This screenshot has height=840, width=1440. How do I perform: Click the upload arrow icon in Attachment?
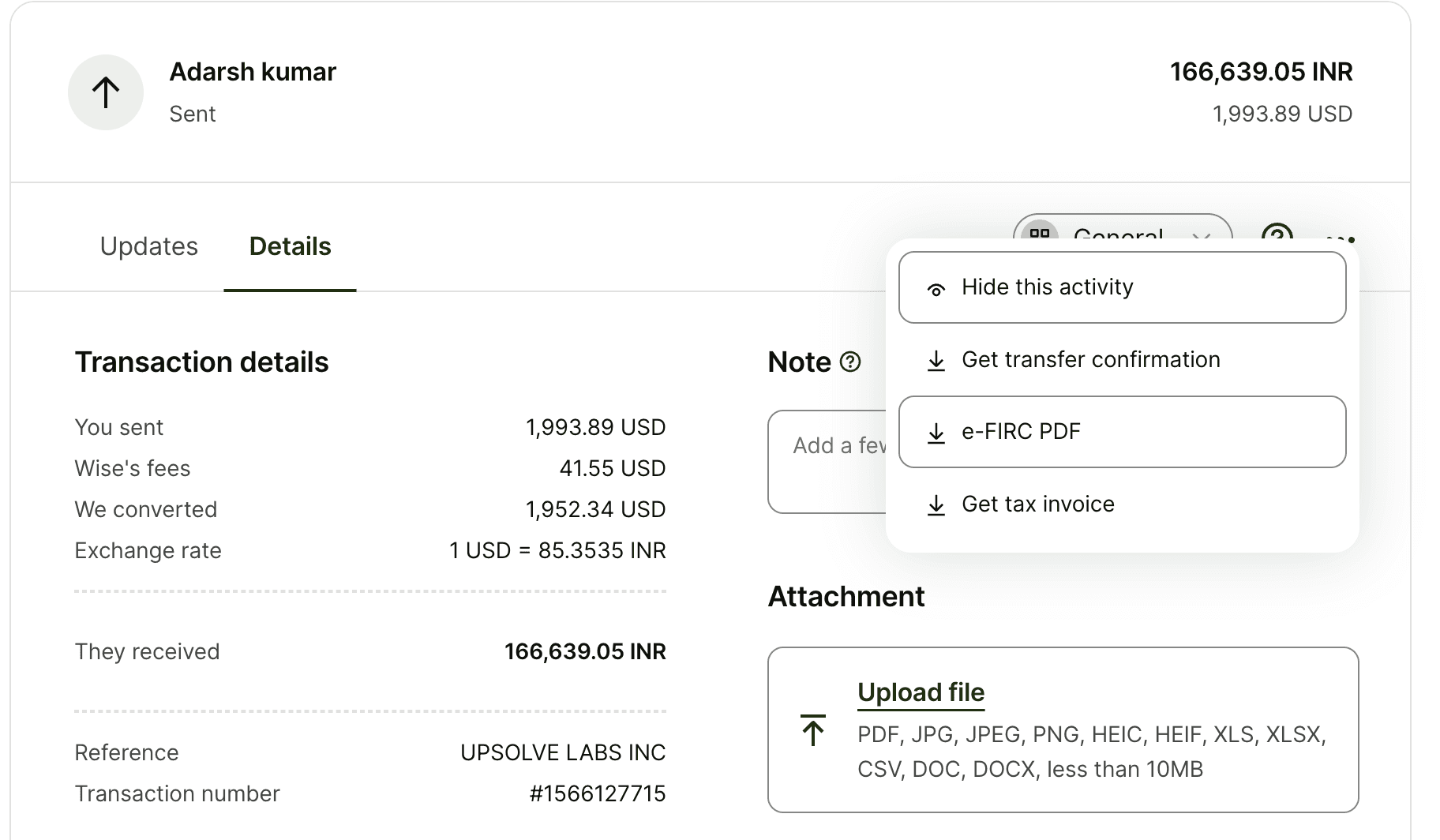click(813, 730)
